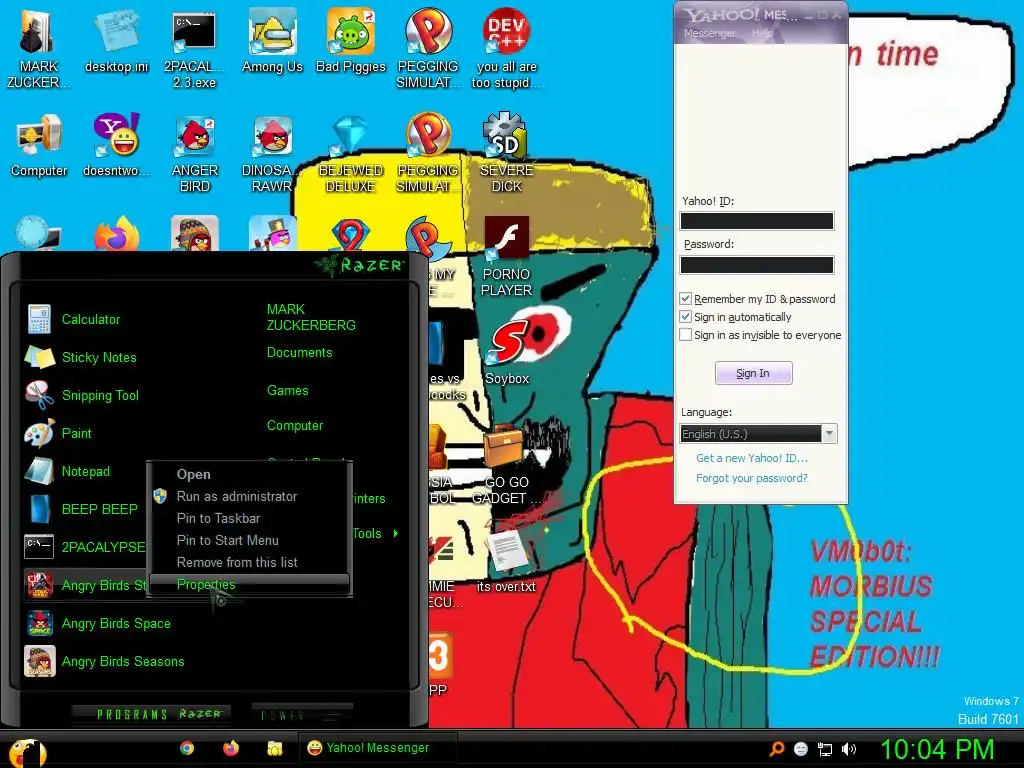1024x768 pixels.
Task: Click the magnifier tray icon
Action: (776, 749)
